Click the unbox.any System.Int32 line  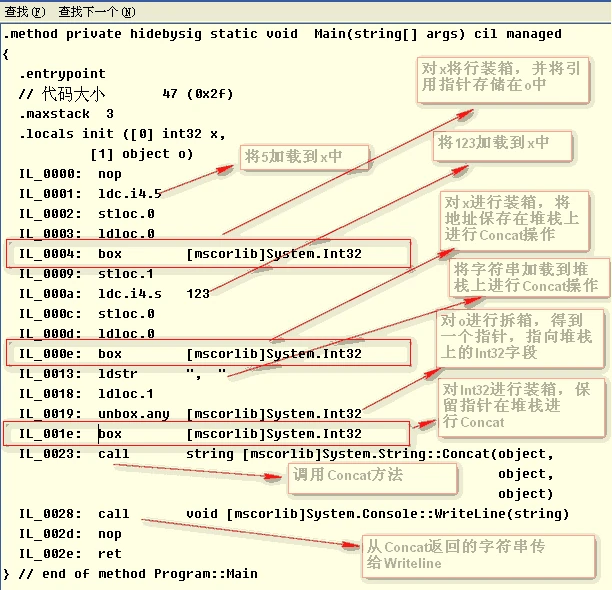point(190,413)
